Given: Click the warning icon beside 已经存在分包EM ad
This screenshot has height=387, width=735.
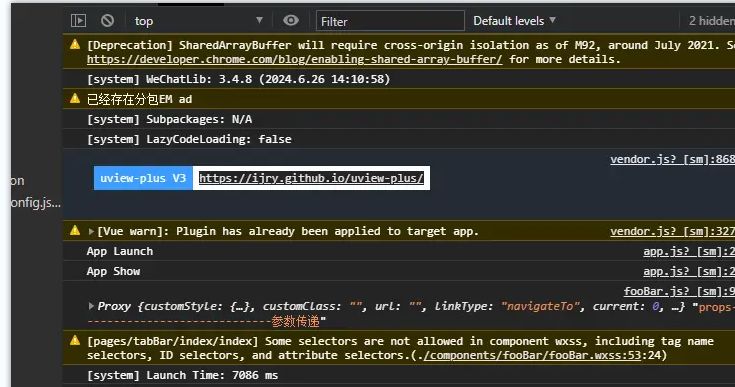Looking at the screenshot, I should point(75,98).
